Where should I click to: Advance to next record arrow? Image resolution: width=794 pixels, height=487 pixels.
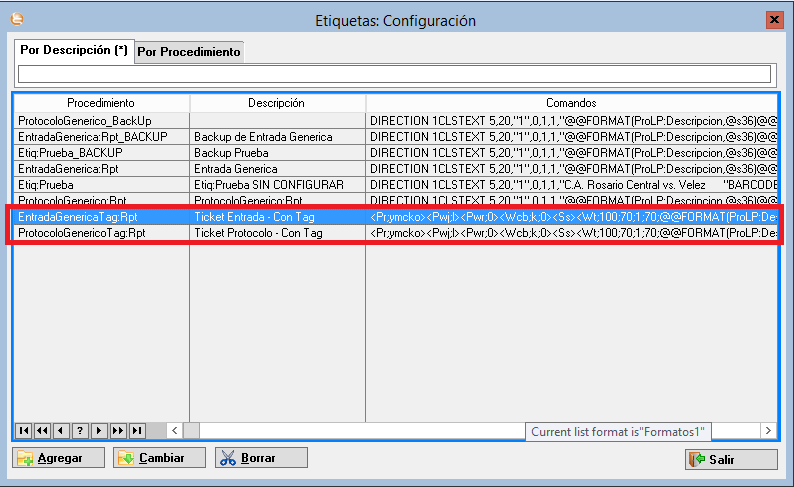(x=99, y=430)
